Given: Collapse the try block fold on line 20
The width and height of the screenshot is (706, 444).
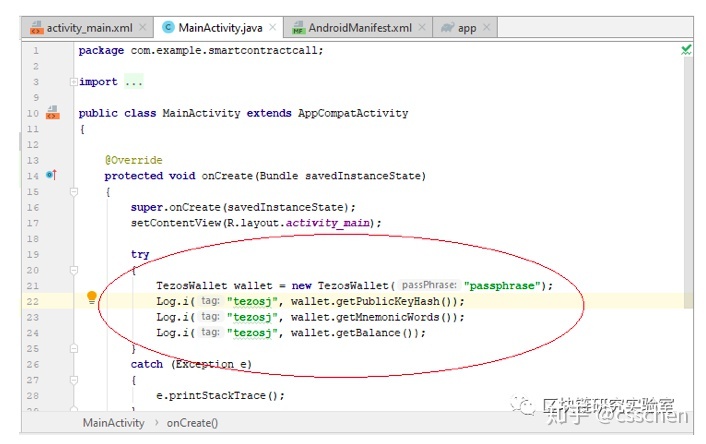Looking at the screenshot, I should tap(74, 270).
